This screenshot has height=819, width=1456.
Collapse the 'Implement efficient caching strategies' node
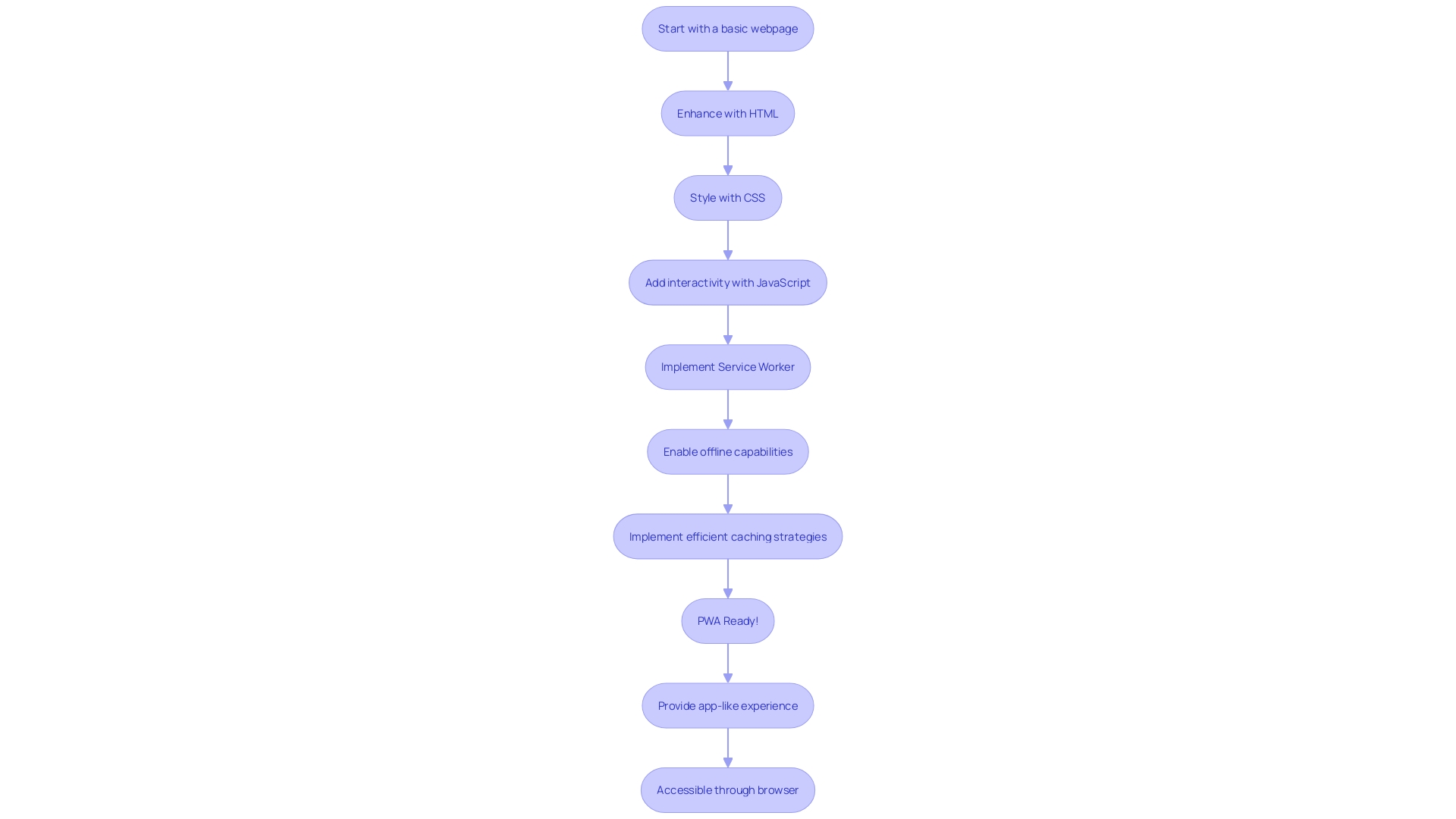coord(728,536)
